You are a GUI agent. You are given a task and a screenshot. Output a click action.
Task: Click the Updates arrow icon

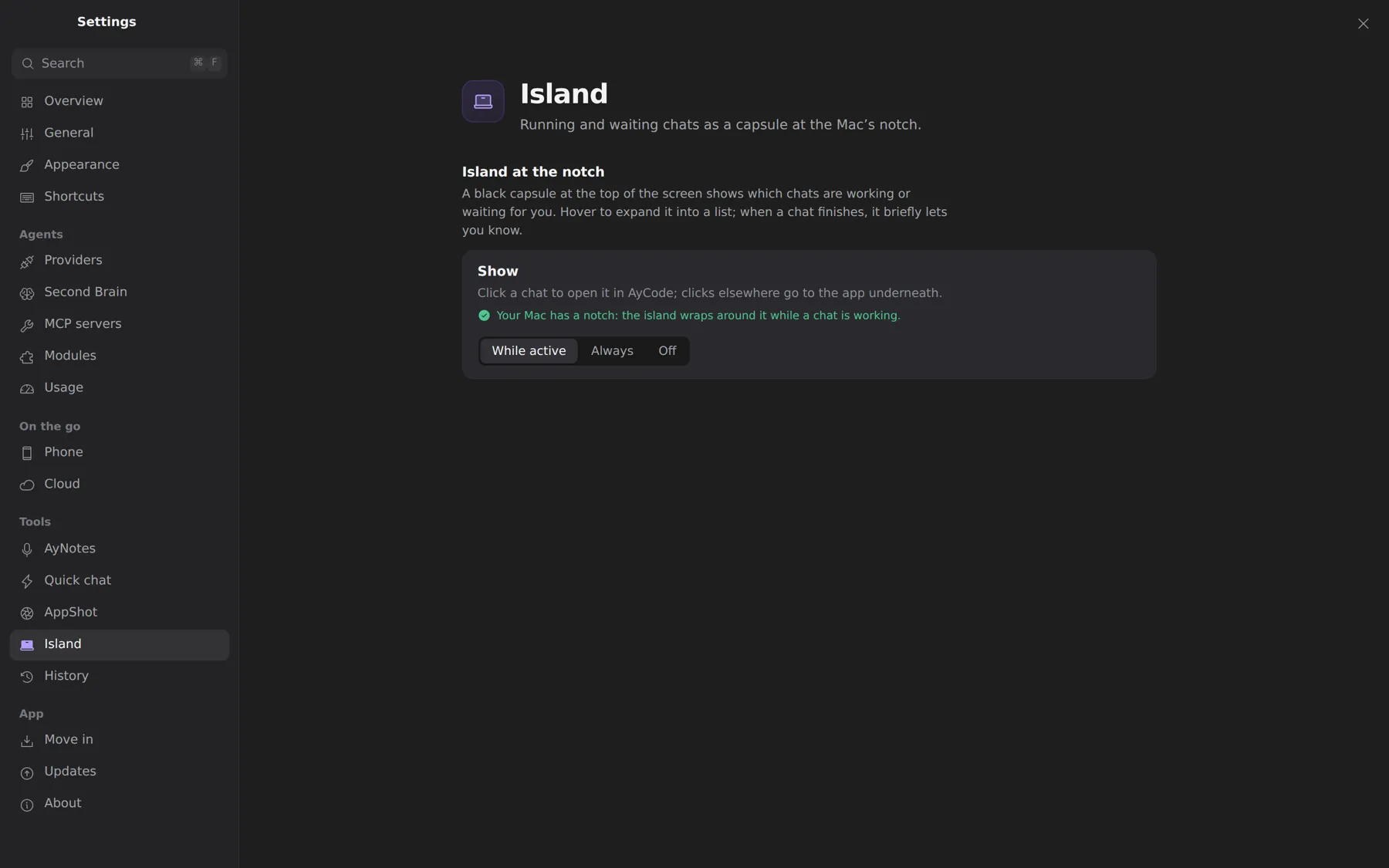[27, 772]
